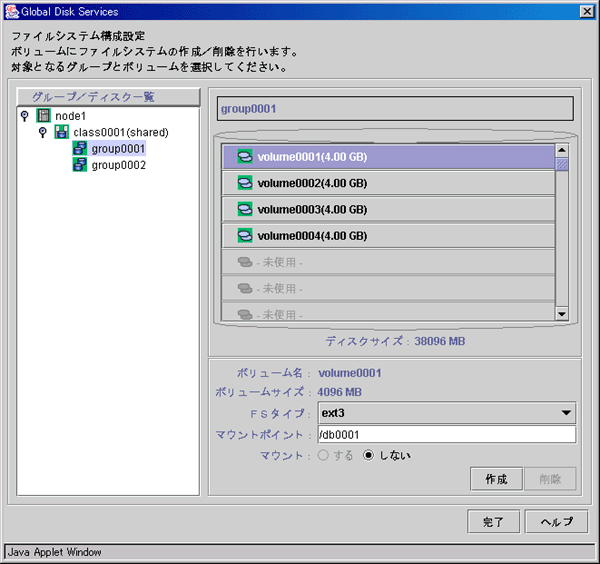The width and height of the screenshot is (600, 564).
Task: Click the volume0002 volume icon
Action: 245,183
